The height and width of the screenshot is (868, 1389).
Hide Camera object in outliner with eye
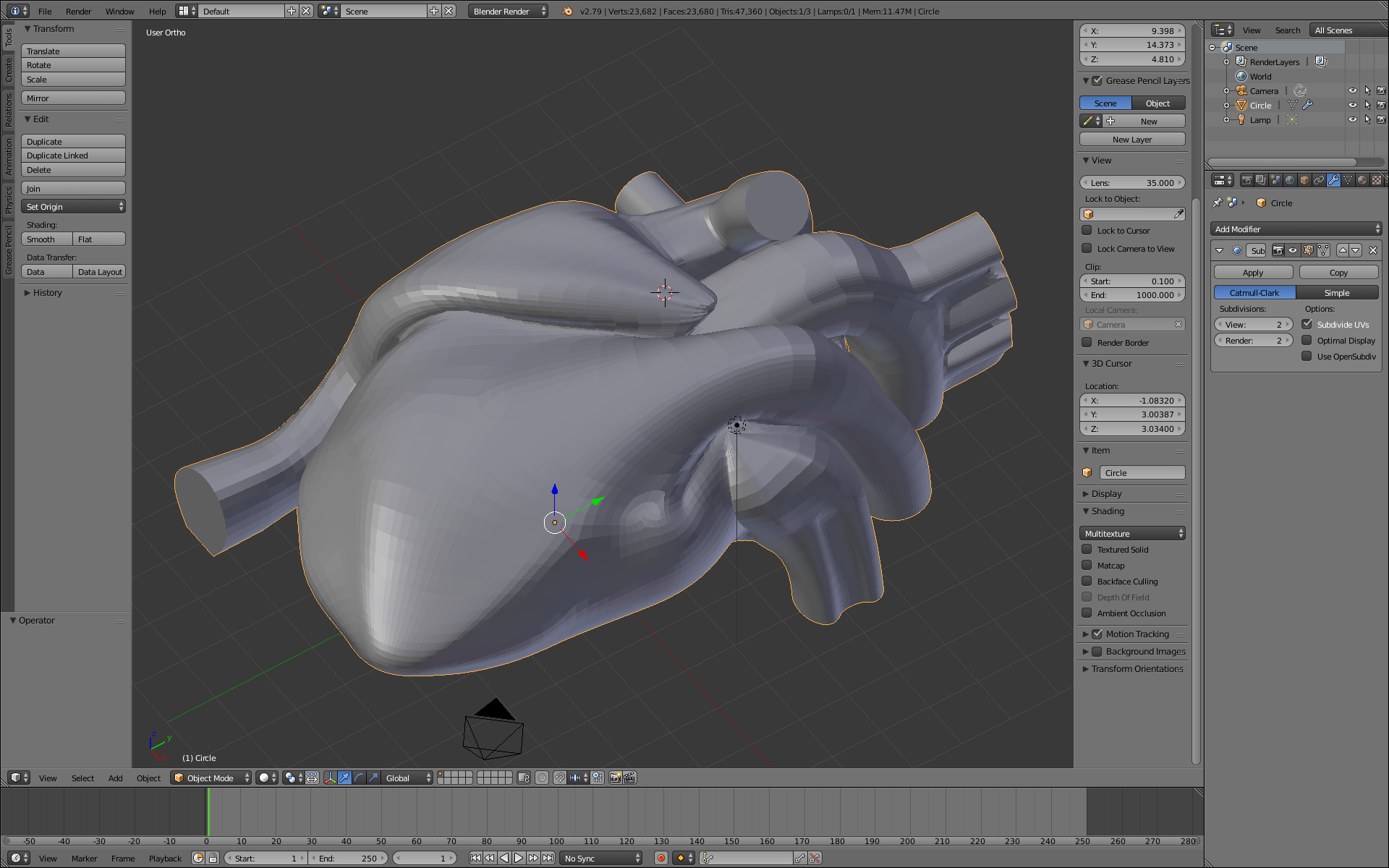[x=1352, y=90]
